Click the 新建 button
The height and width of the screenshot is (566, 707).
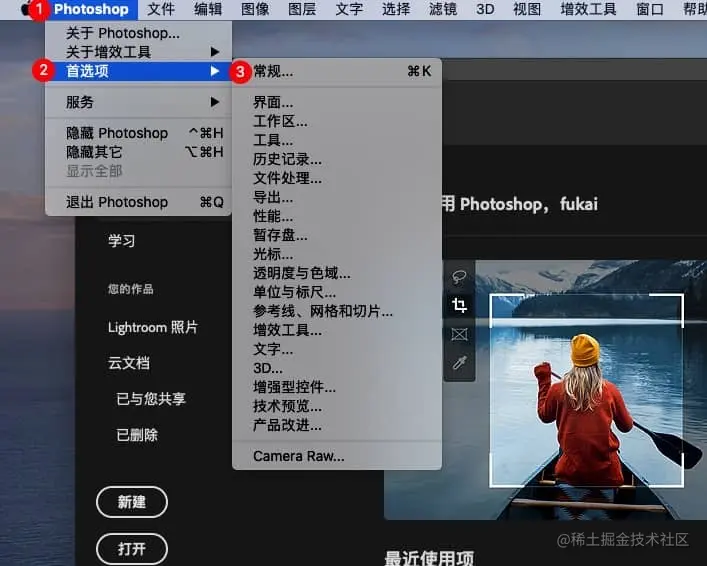132,502
